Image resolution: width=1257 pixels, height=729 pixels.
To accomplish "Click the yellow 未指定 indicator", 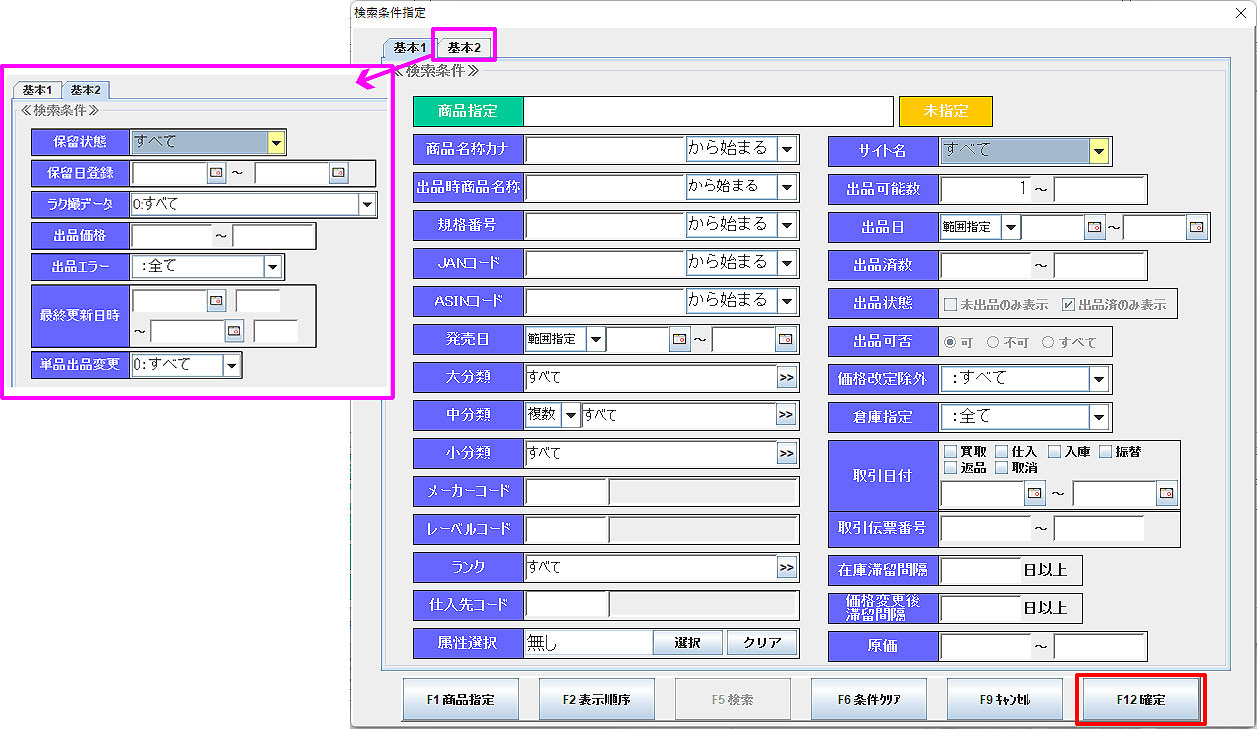I will point(945,111).
